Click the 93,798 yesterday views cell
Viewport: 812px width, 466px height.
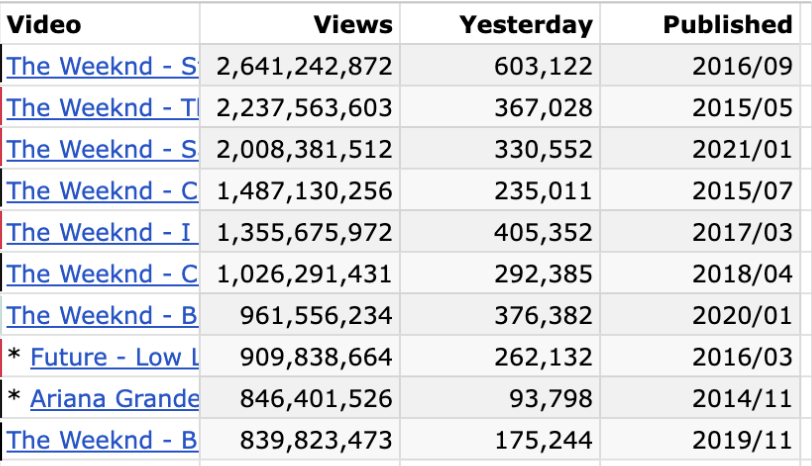coord(555,399)
